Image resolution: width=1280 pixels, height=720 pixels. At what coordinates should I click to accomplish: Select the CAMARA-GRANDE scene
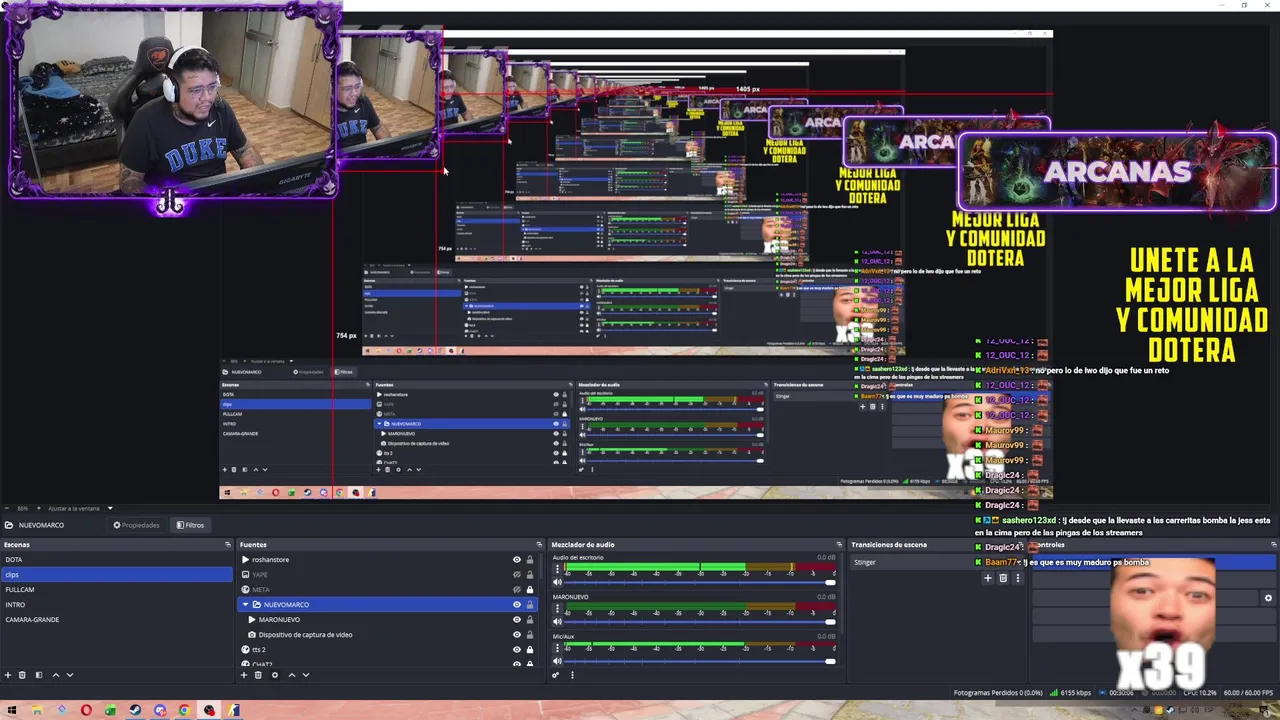tap(116, 620)
